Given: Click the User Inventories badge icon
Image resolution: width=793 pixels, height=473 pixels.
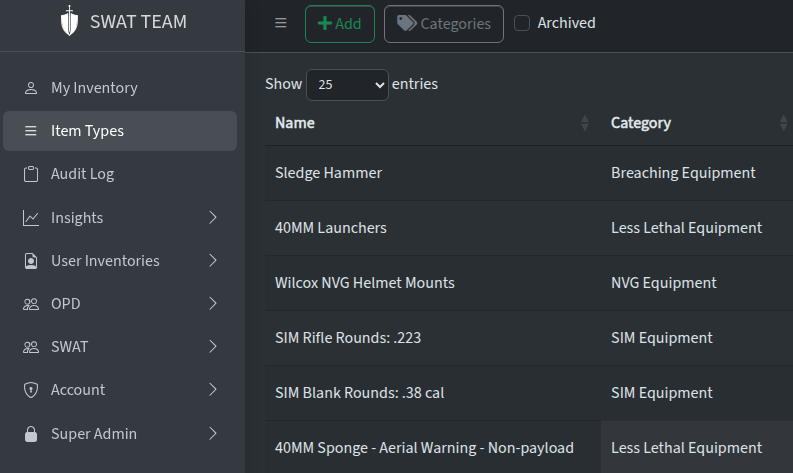Looking at the screenshot, I should 31,261.
